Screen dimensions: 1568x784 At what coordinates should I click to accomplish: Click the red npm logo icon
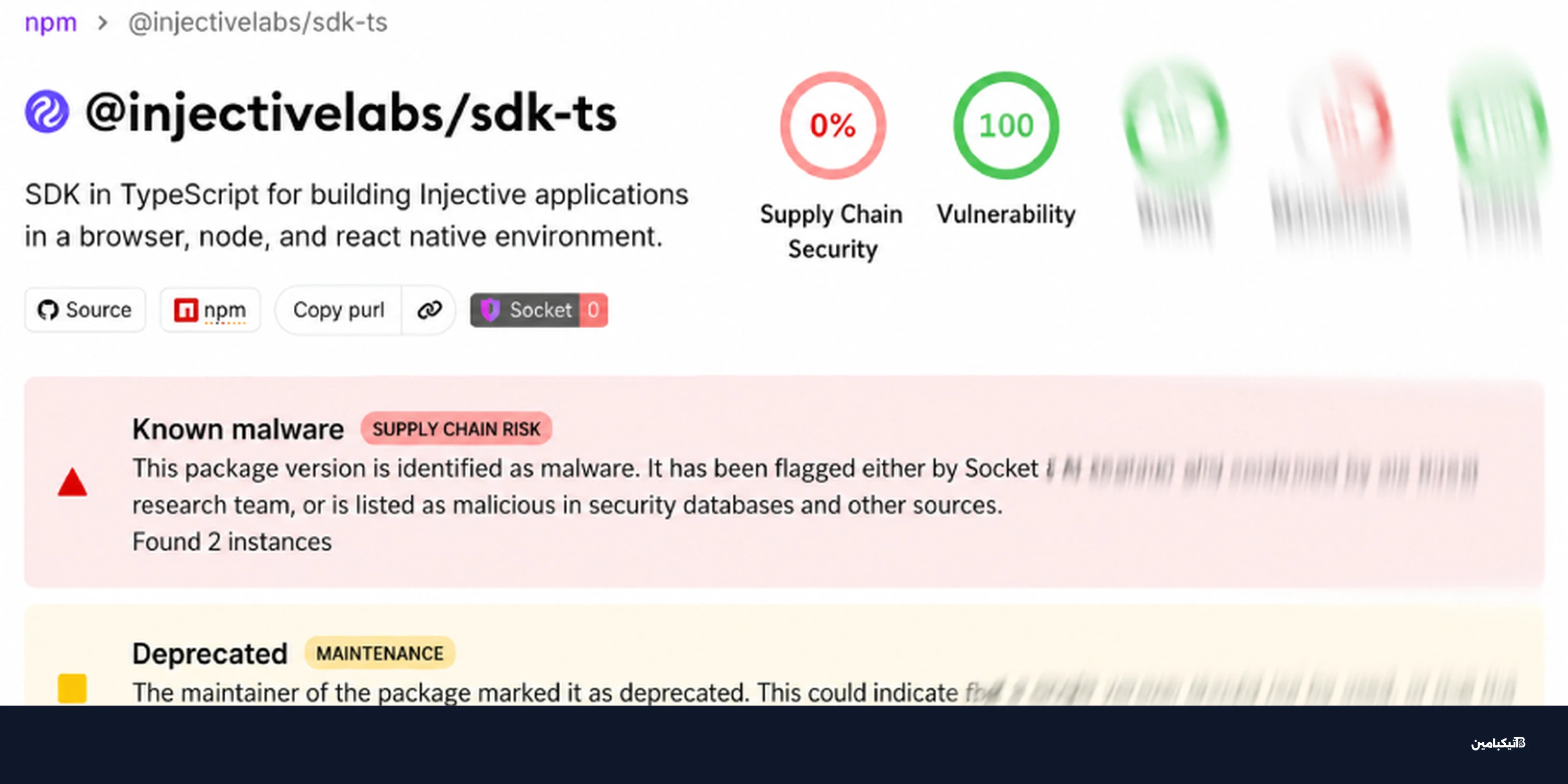pyautogui.click(x=186, y=310)
